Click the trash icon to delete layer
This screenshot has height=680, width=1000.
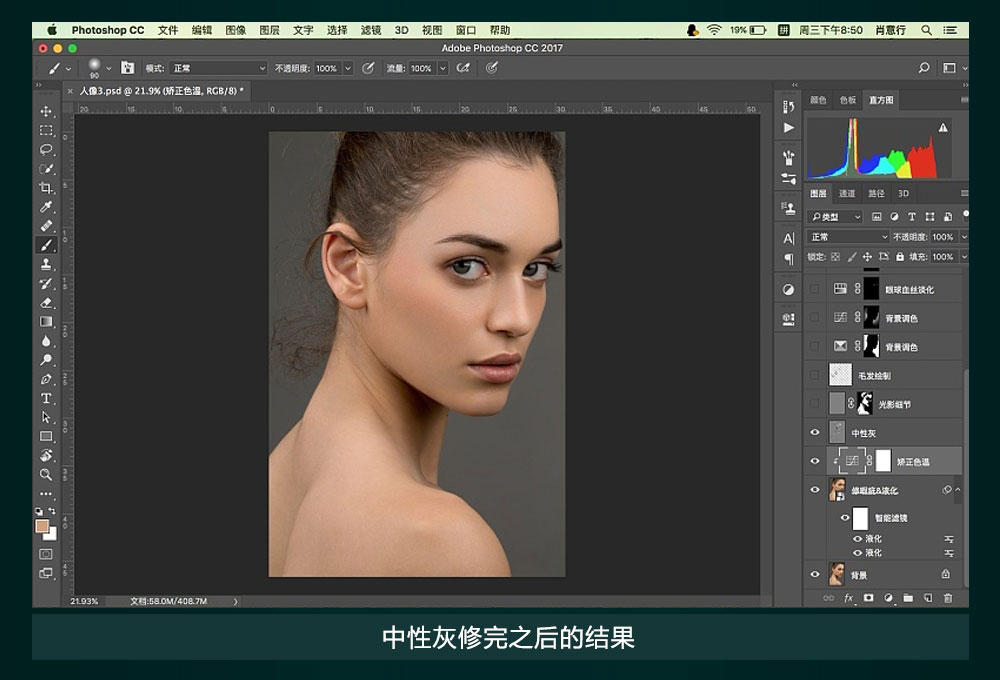point(948,598)
